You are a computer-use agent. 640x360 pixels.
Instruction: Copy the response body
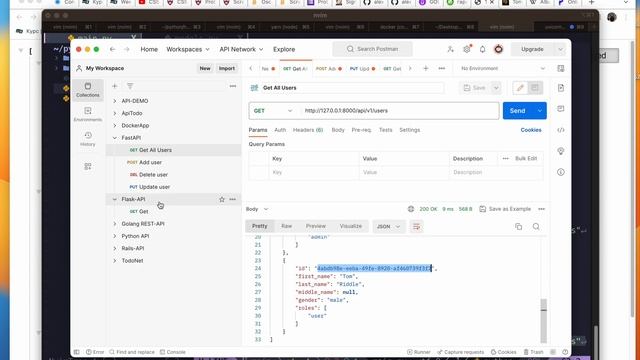[x=518, y=227]
